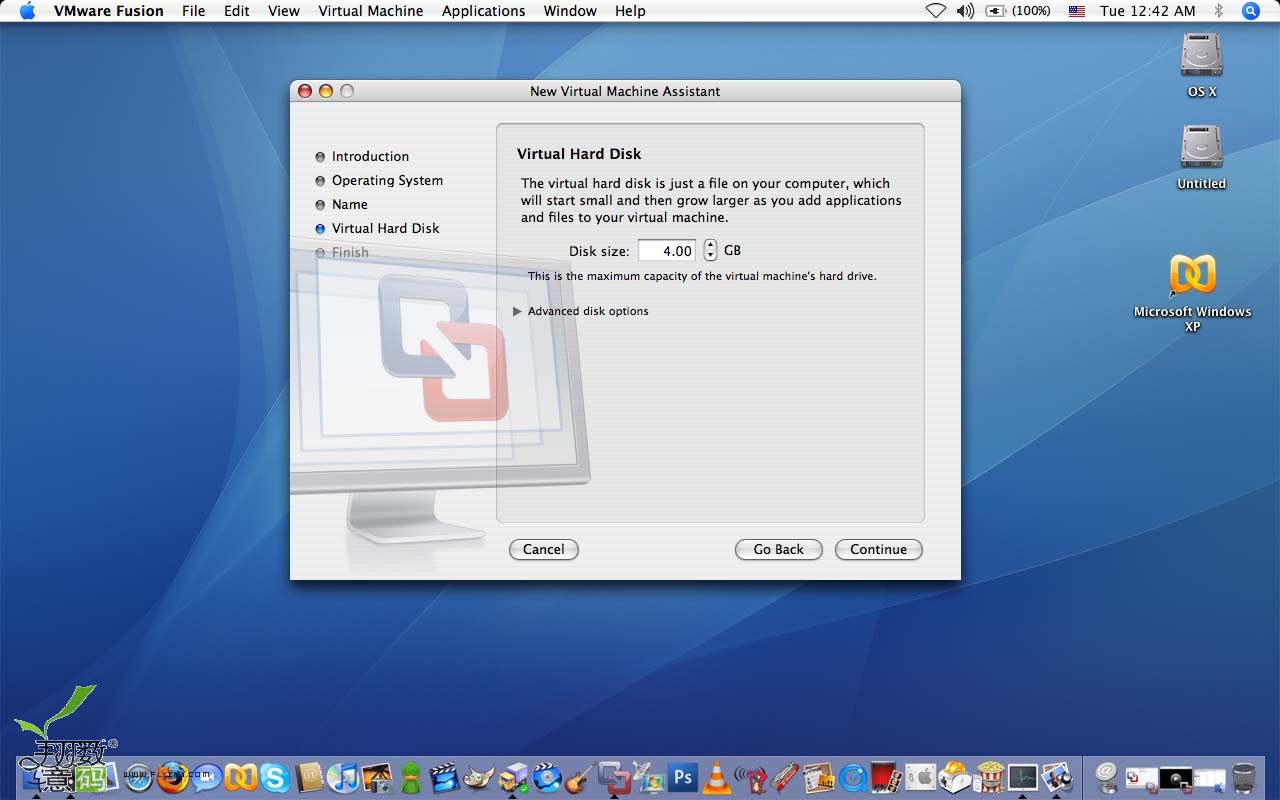Select Microsoft Windows XP desktop shortcut
This screenshot has width=1280, height=800.
pos(1192,291)
